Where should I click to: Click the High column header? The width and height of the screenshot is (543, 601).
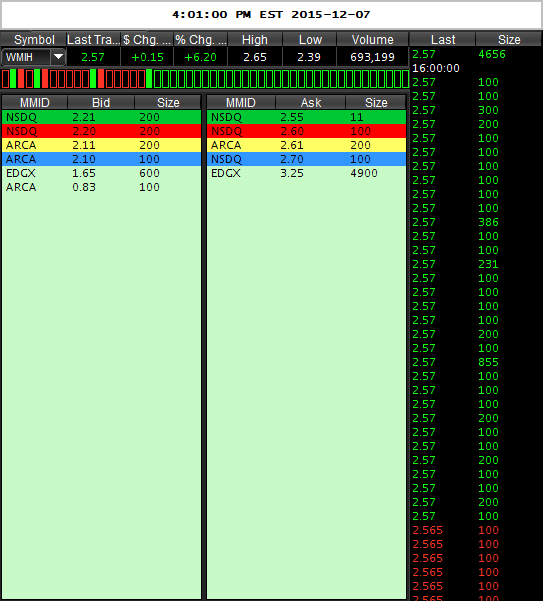(255, 39)
